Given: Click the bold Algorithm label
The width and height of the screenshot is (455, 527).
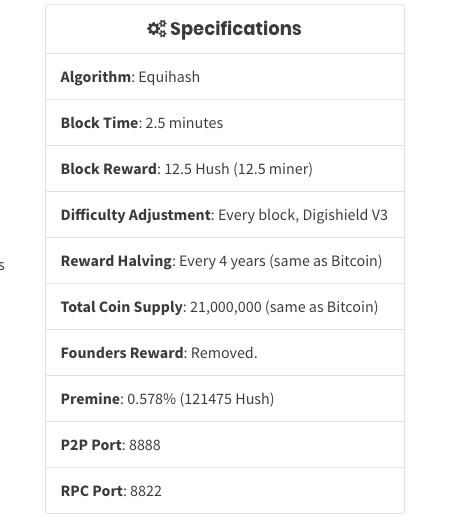Looking at the screenshot, I should 96,77.
